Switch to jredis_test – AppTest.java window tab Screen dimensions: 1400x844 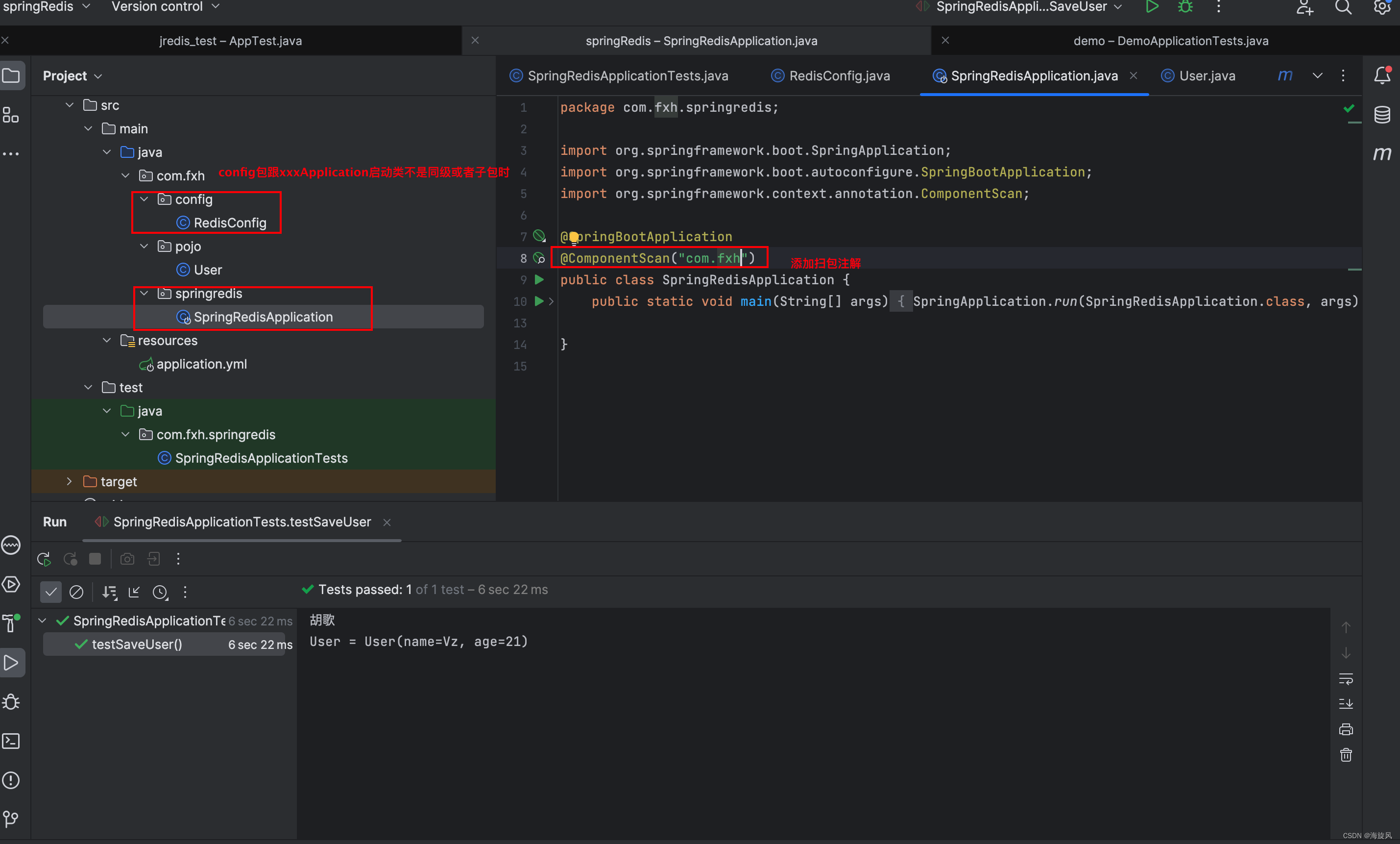(230, 41)
